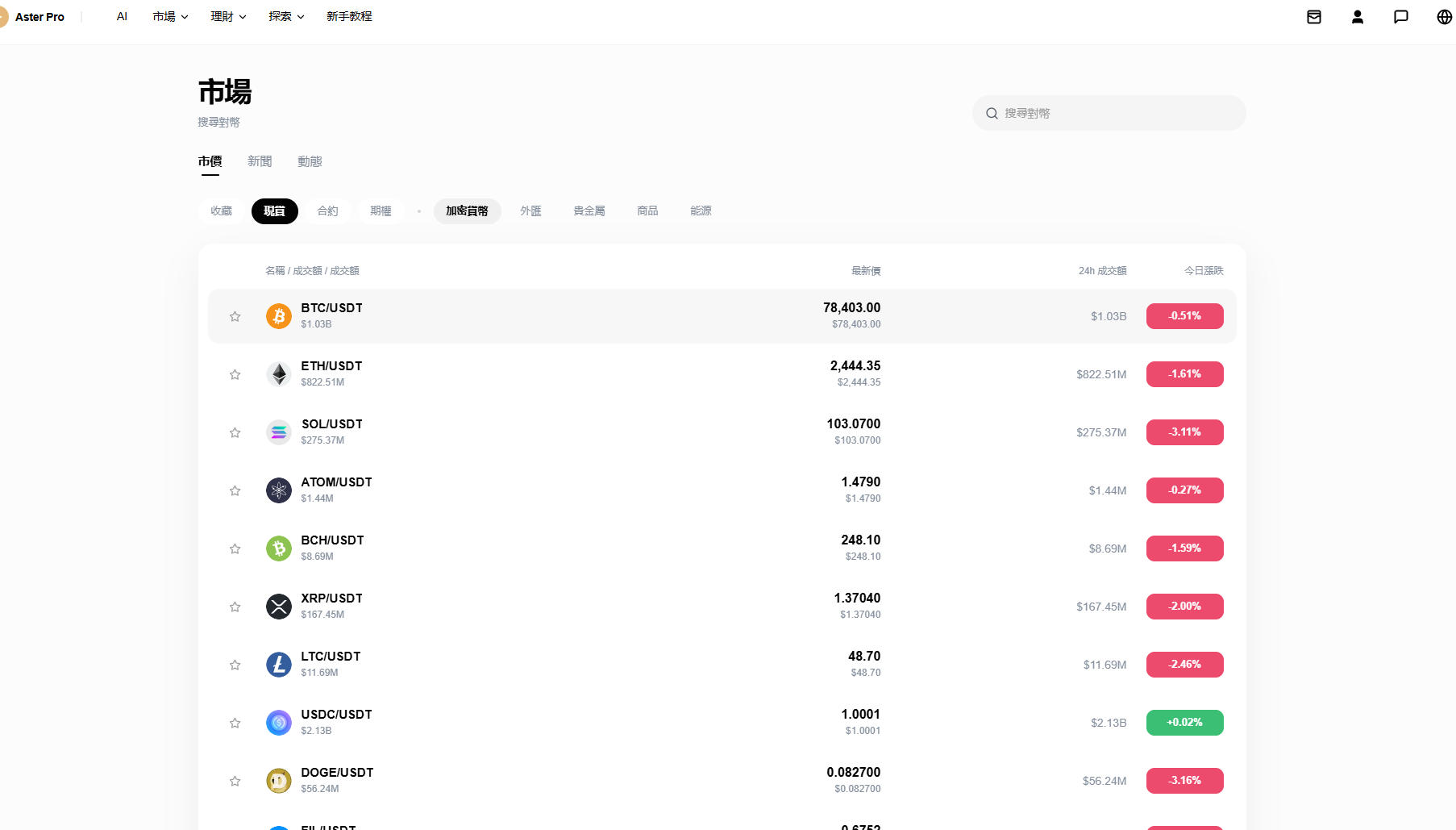Open the user account icon
Image resolution: width=1456 pixels, height=830 pixels.
pyautogui.click(x=1358, y=17)
